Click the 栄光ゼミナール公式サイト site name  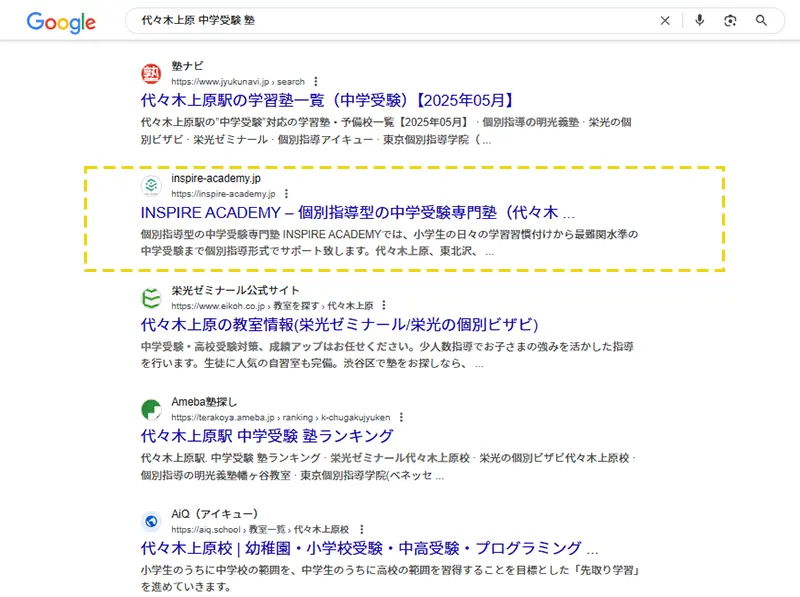click(235, 290)
